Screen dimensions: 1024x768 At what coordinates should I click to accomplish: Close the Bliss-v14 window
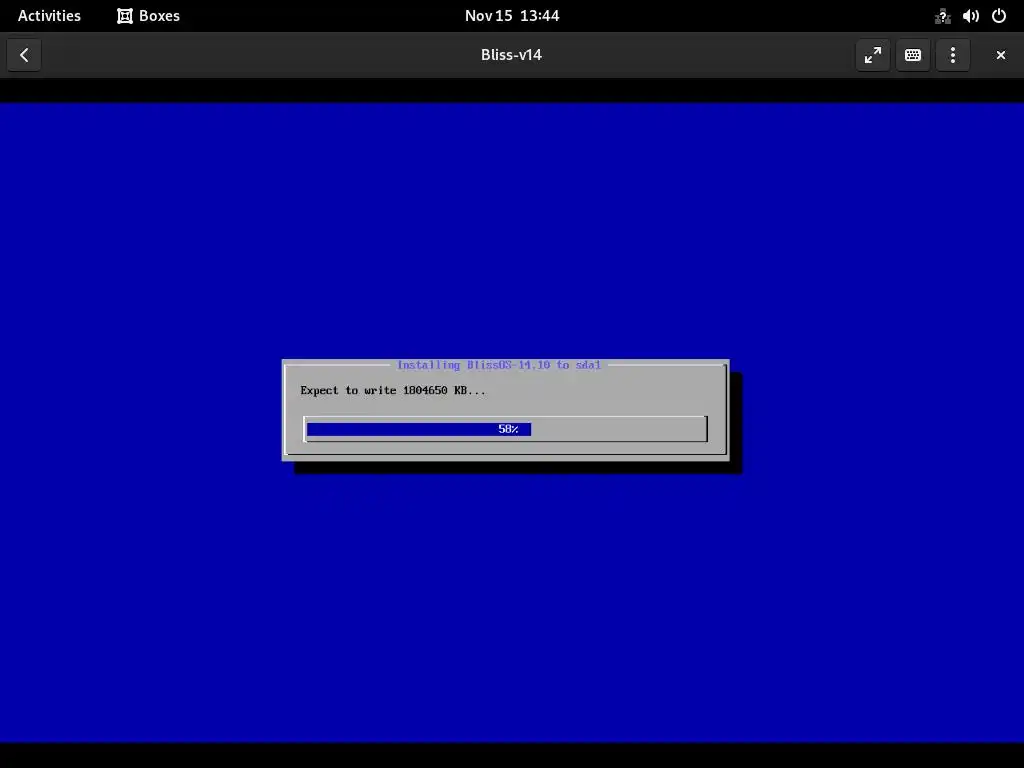tap(1000, 55)
